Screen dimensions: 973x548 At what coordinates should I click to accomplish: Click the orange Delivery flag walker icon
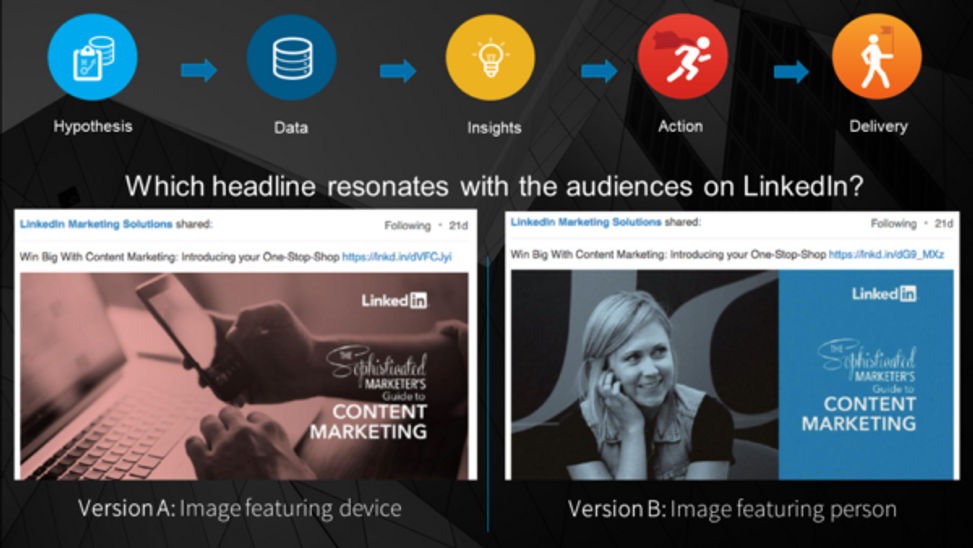(x=877, y=56)
